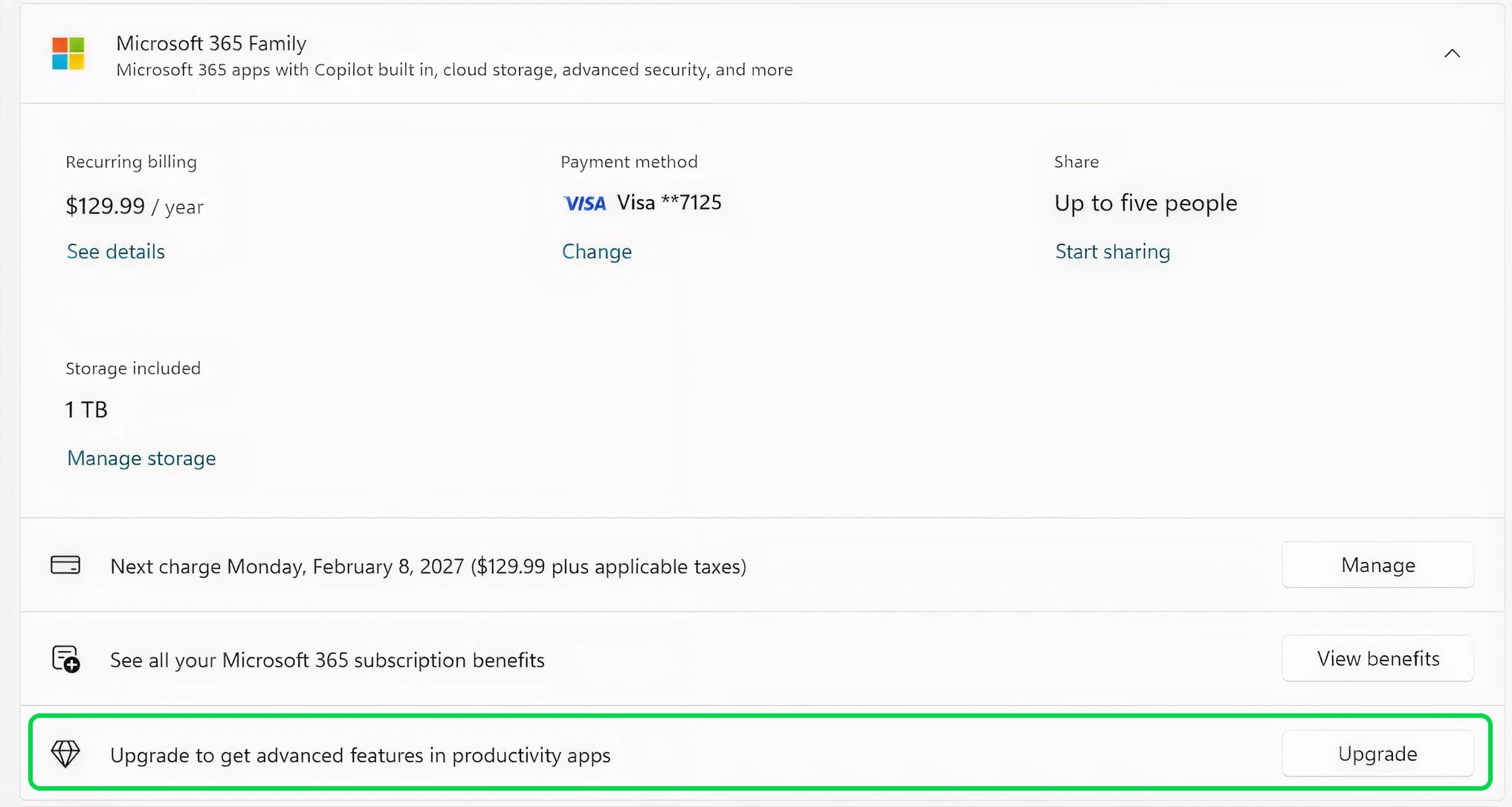Click the Microsoft 365 Family logo icon
Screen dimensions: 1512x807
[68, 53]
